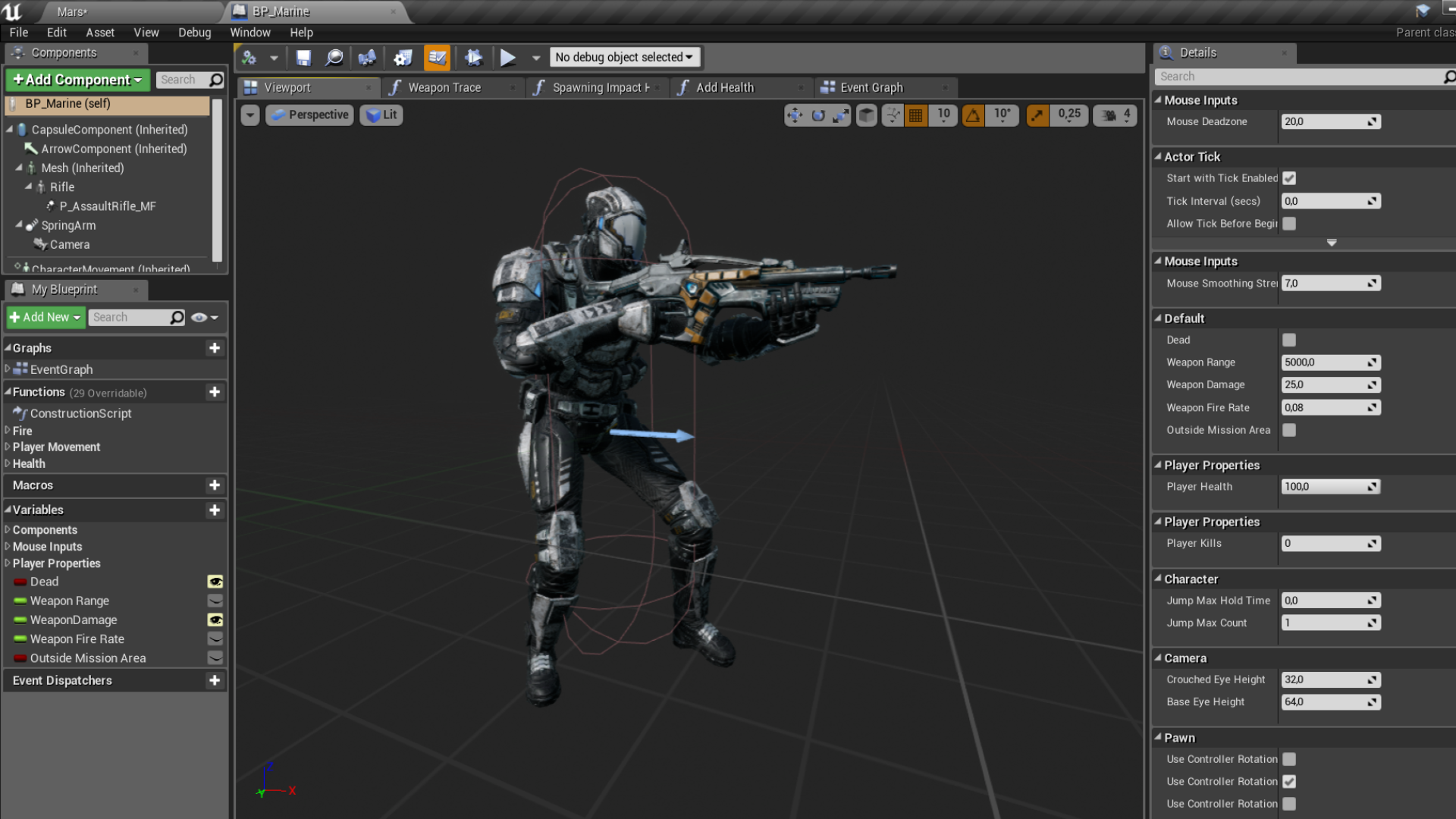Click the Compile blueprint toolbar icon

pos(249,58)
